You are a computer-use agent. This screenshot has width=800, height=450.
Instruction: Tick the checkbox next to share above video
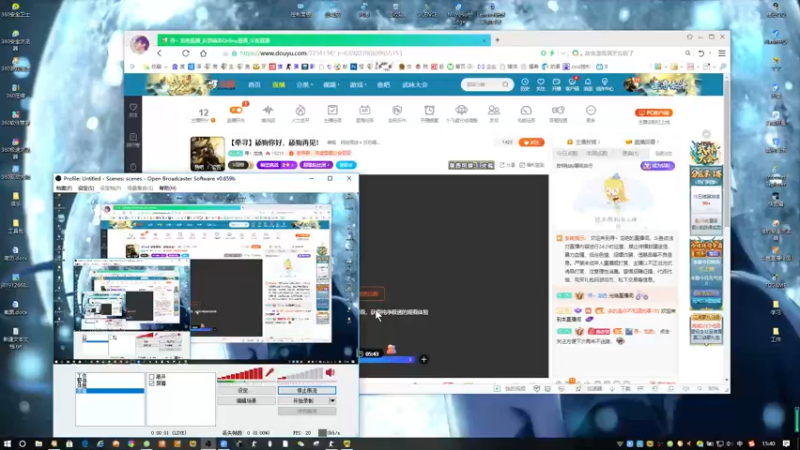(522, 165)
